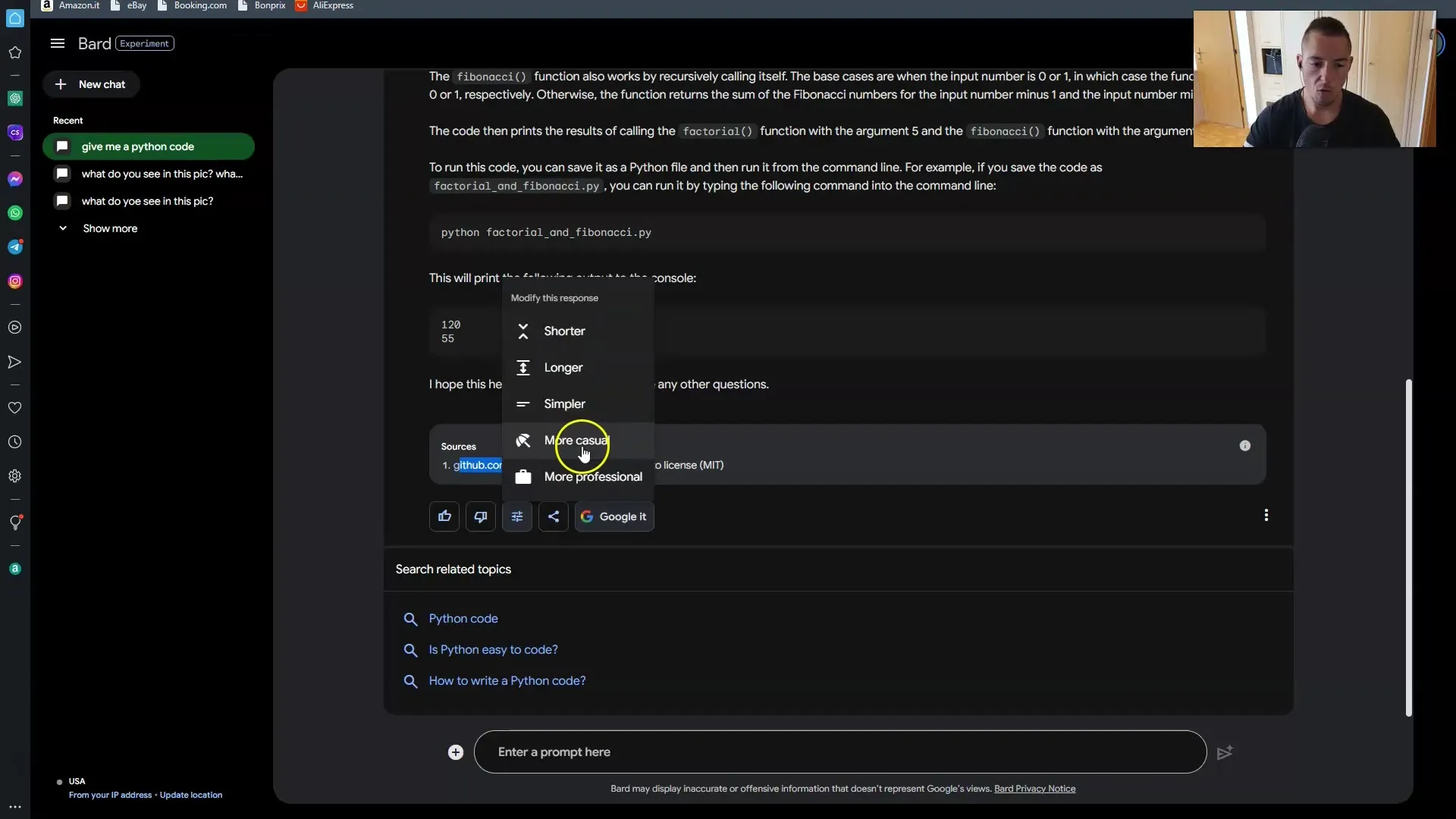
Task: Click the thumbs down icon
Action: tap(481, 516)
